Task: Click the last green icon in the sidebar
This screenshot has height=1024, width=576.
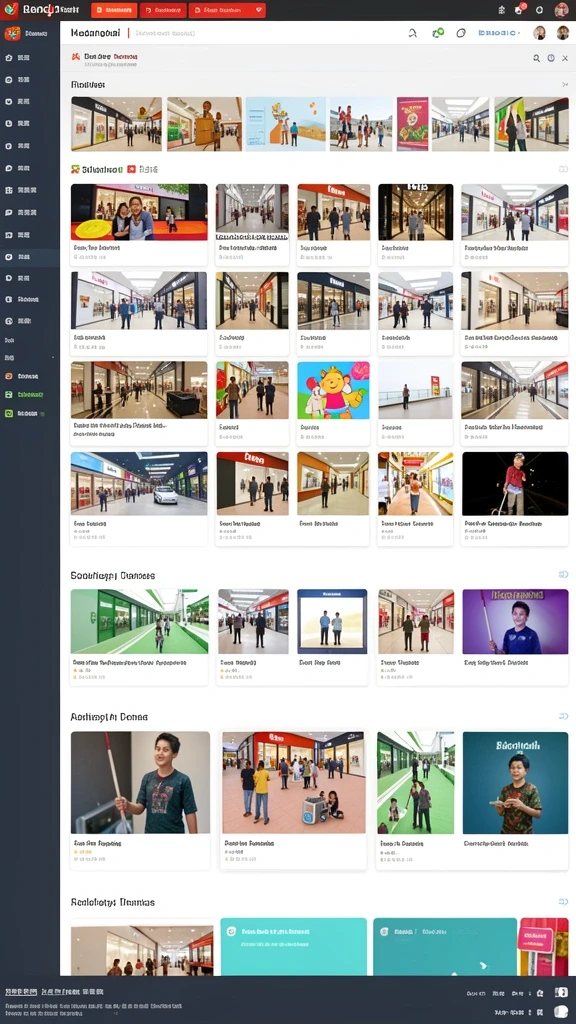Action: click(8, 413)
